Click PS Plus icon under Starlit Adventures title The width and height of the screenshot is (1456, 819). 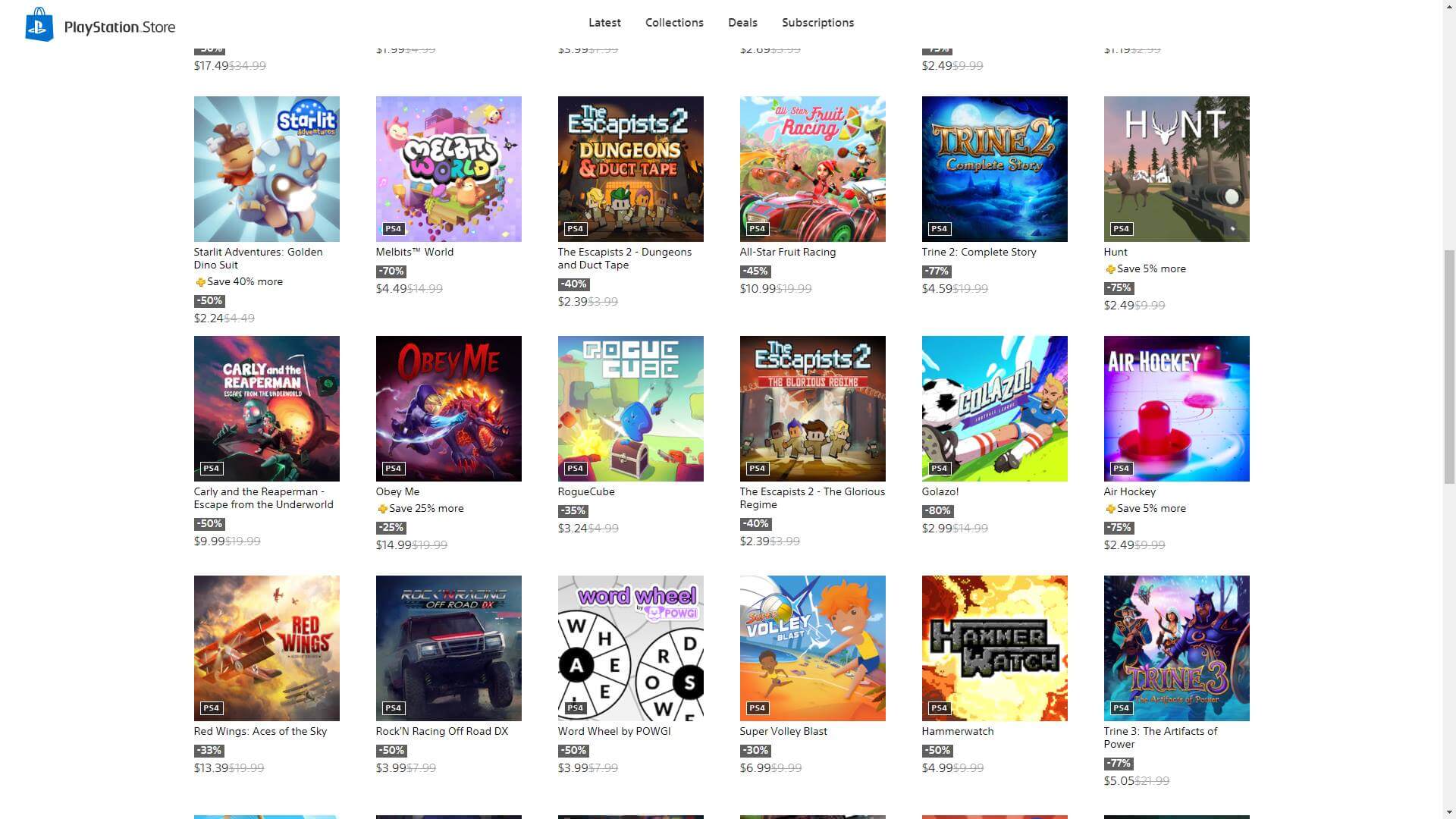(x=200, y=282)
